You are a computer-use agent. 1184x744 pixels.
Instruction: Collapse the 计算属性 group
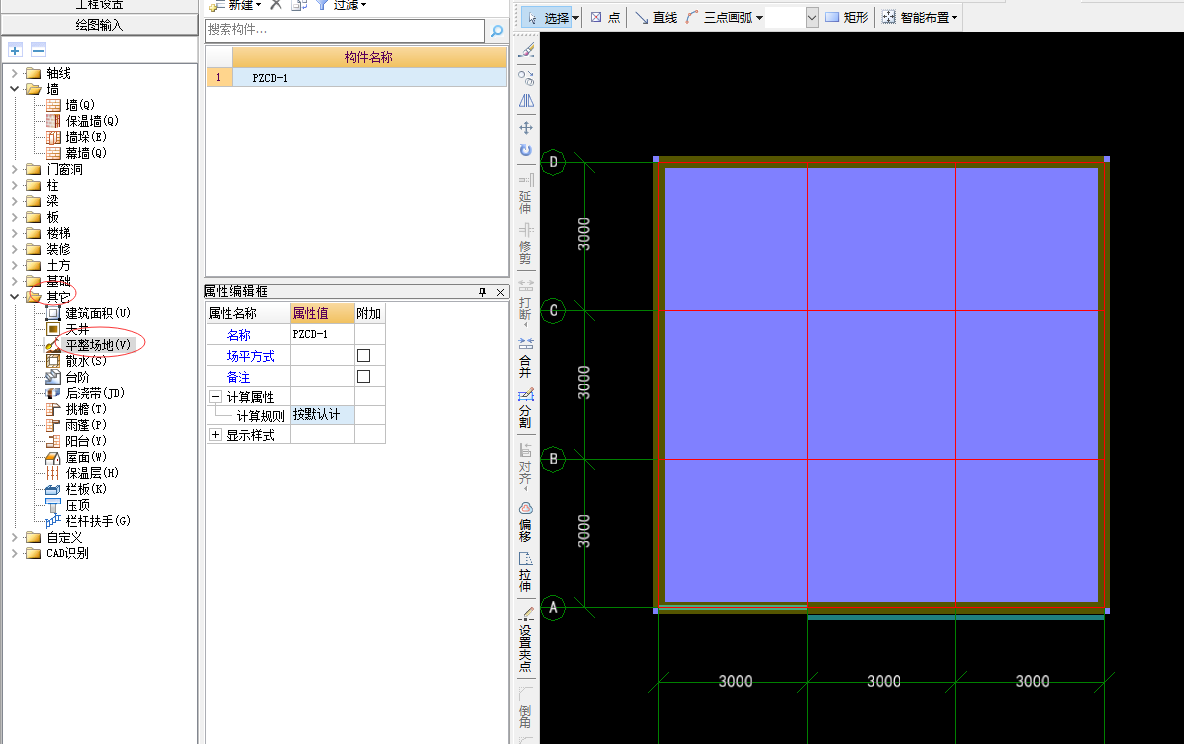215,397
